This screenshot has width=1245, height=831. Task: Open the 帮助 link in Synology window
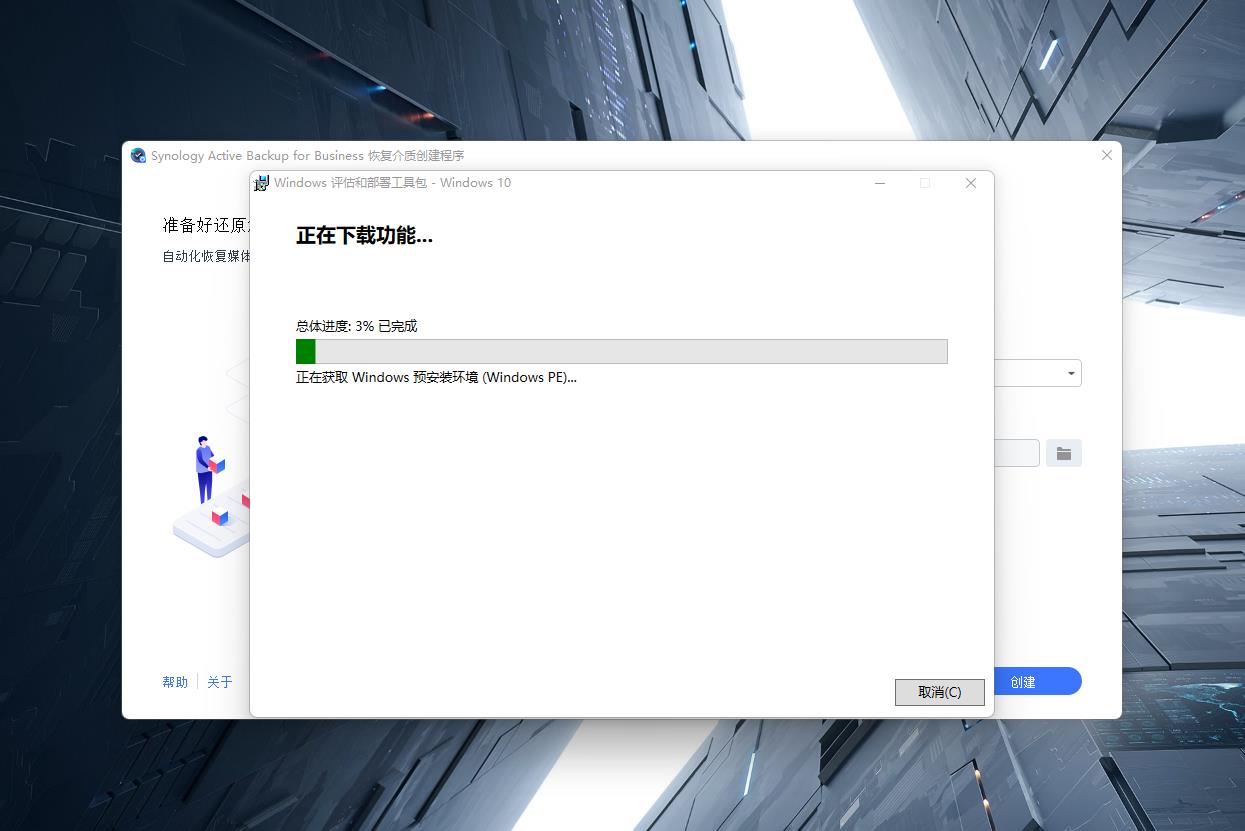point(175,682)
